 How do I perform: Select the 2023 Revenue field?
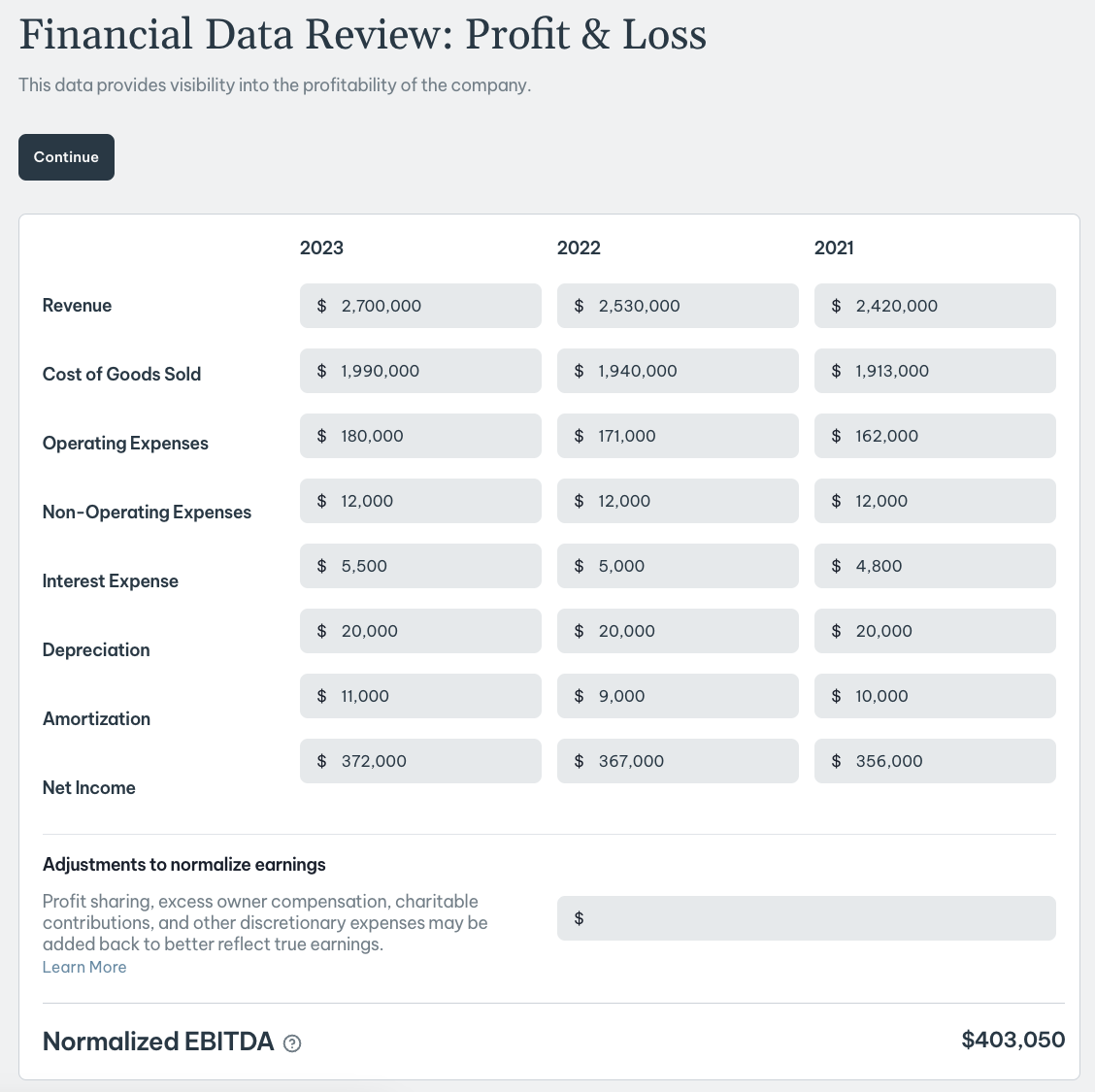pyautogui.click(x=420, y=306)
